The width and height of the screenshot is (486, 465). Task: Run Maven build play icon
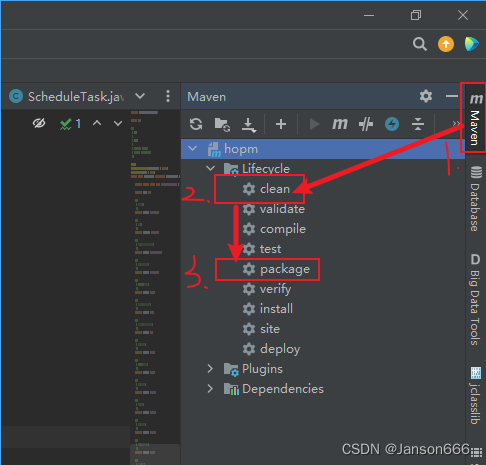pyautogui.click(x=314, y=124)
